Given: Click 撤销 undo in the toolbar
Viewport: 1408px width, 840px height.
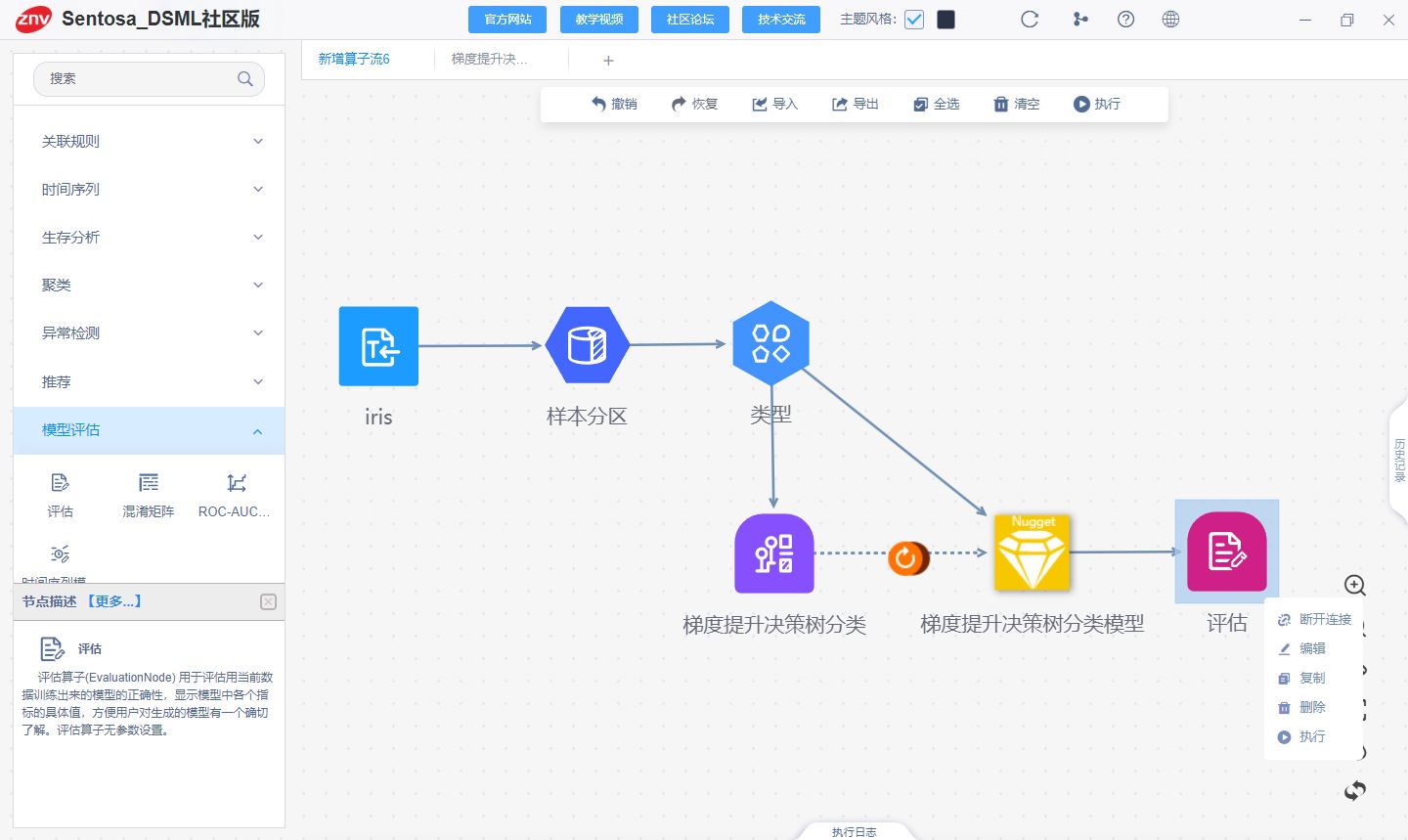Looking at the screenshot, I should coord(614,104).
